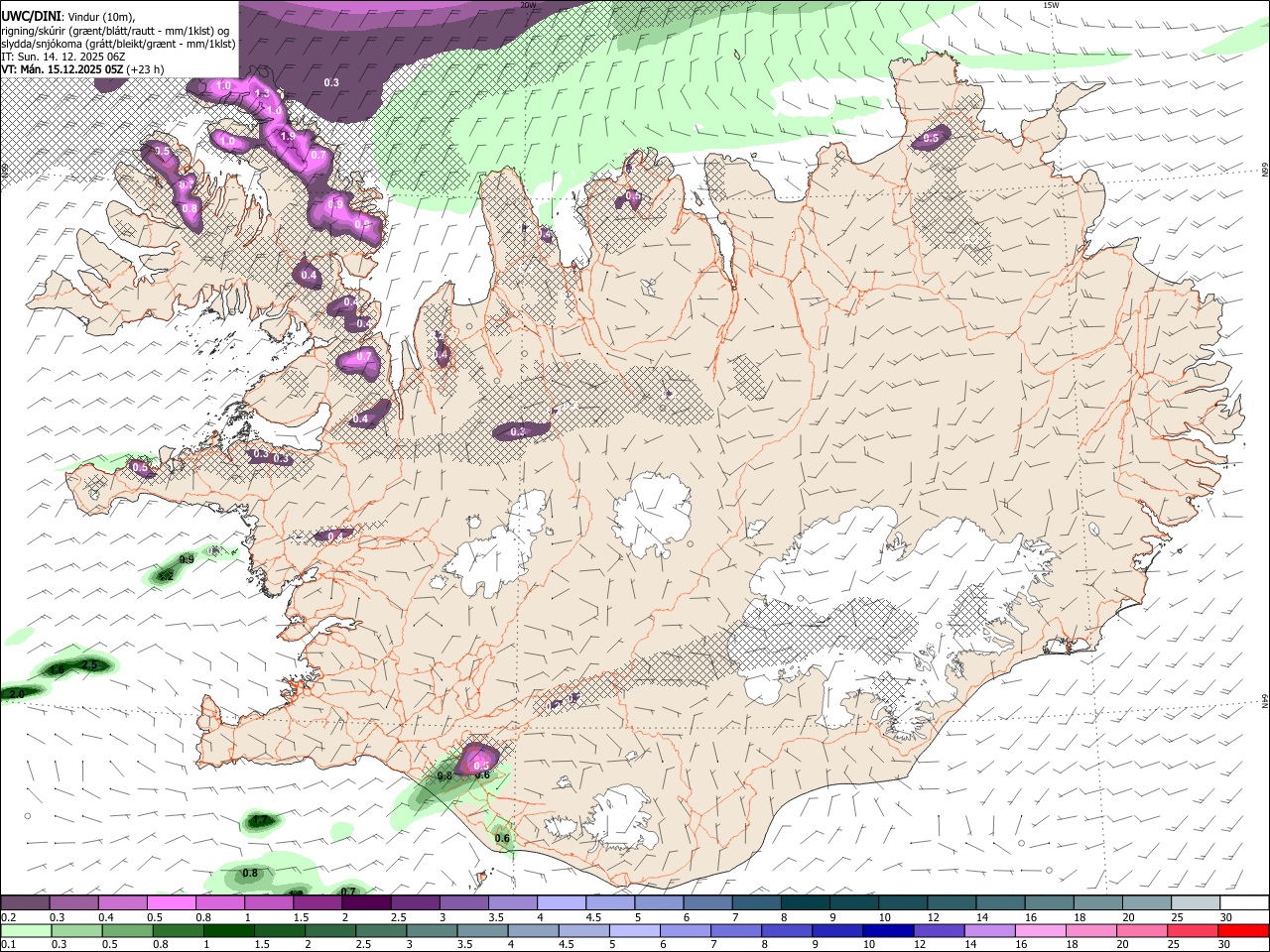Screen dimensions: 1270x952
Task: Click the '20W' longitude label at the top
Action: (528, 5)
